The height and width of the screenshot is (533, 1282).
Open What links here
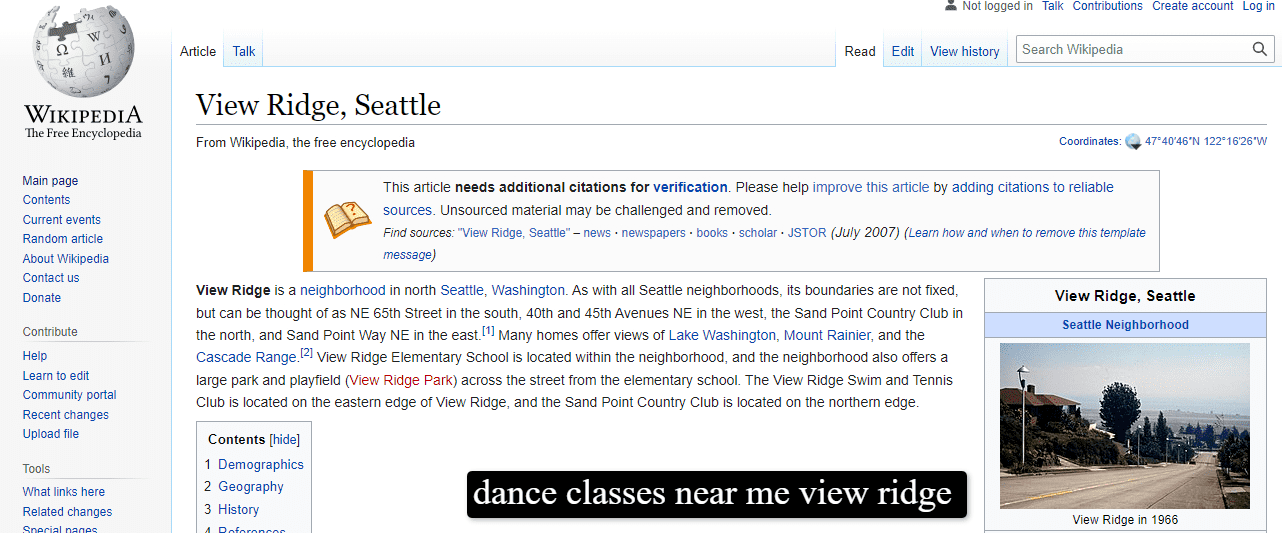(64, 492)
